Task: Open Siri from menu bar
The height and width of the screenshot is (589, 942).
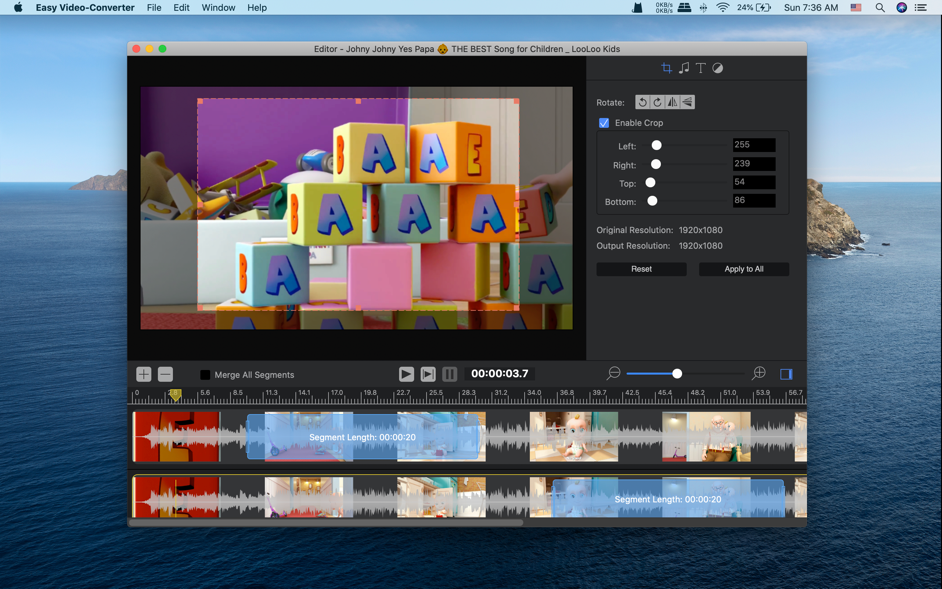Action: 901,8
